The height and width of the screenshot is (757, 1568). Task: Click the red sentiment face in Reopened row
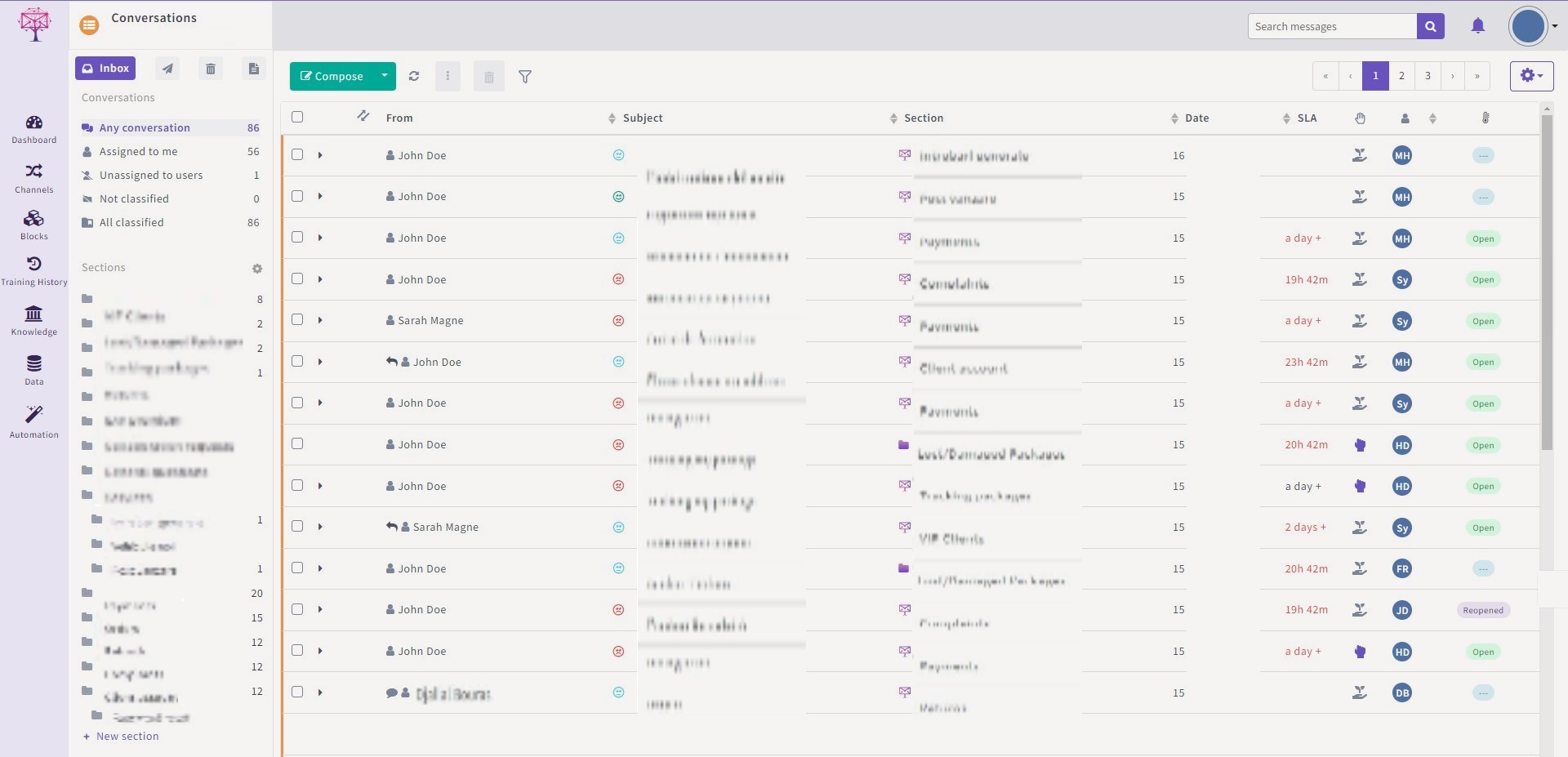[x=618, y=609]
